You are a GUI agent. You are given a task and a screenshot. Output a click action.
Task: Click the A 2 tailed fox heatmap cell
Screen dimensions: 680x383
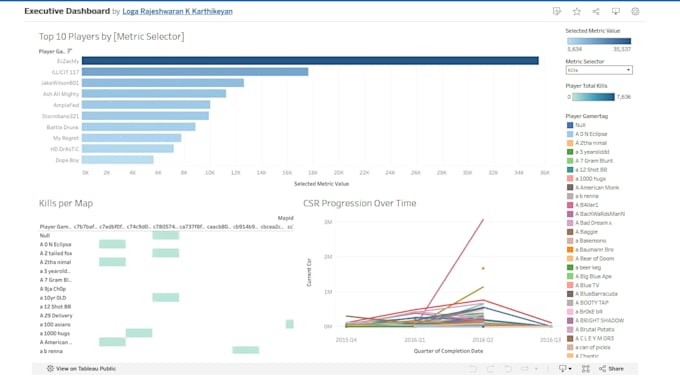coord(166,253)
